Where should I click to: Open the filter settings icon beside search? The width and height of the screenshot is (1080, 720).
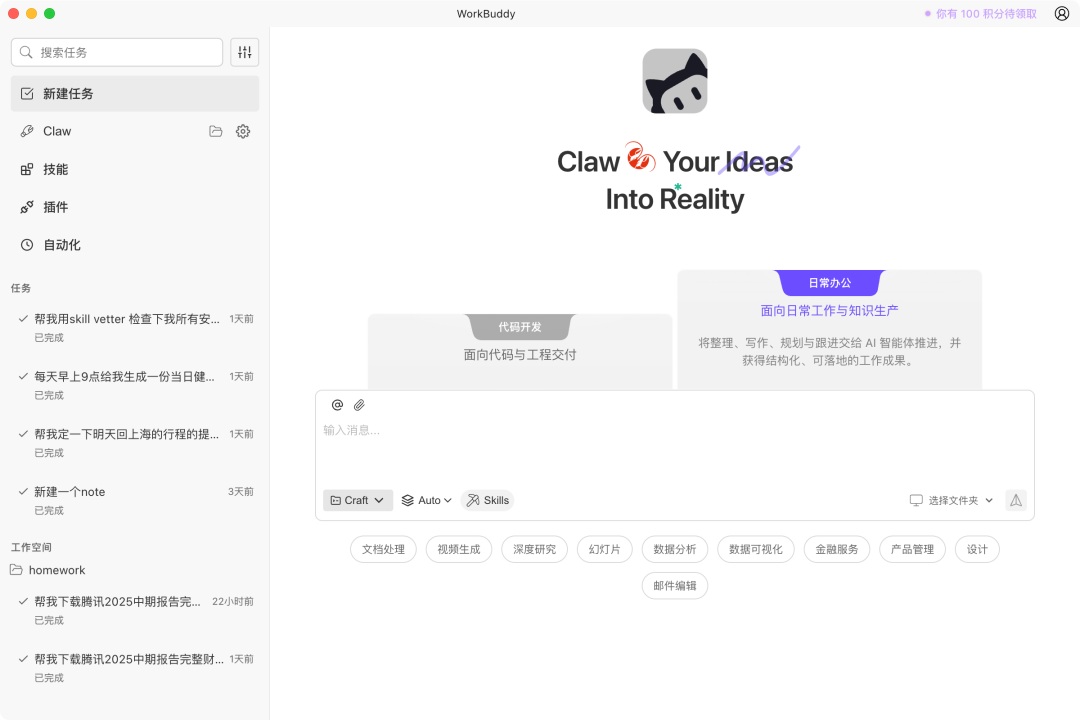click(245, 52)
